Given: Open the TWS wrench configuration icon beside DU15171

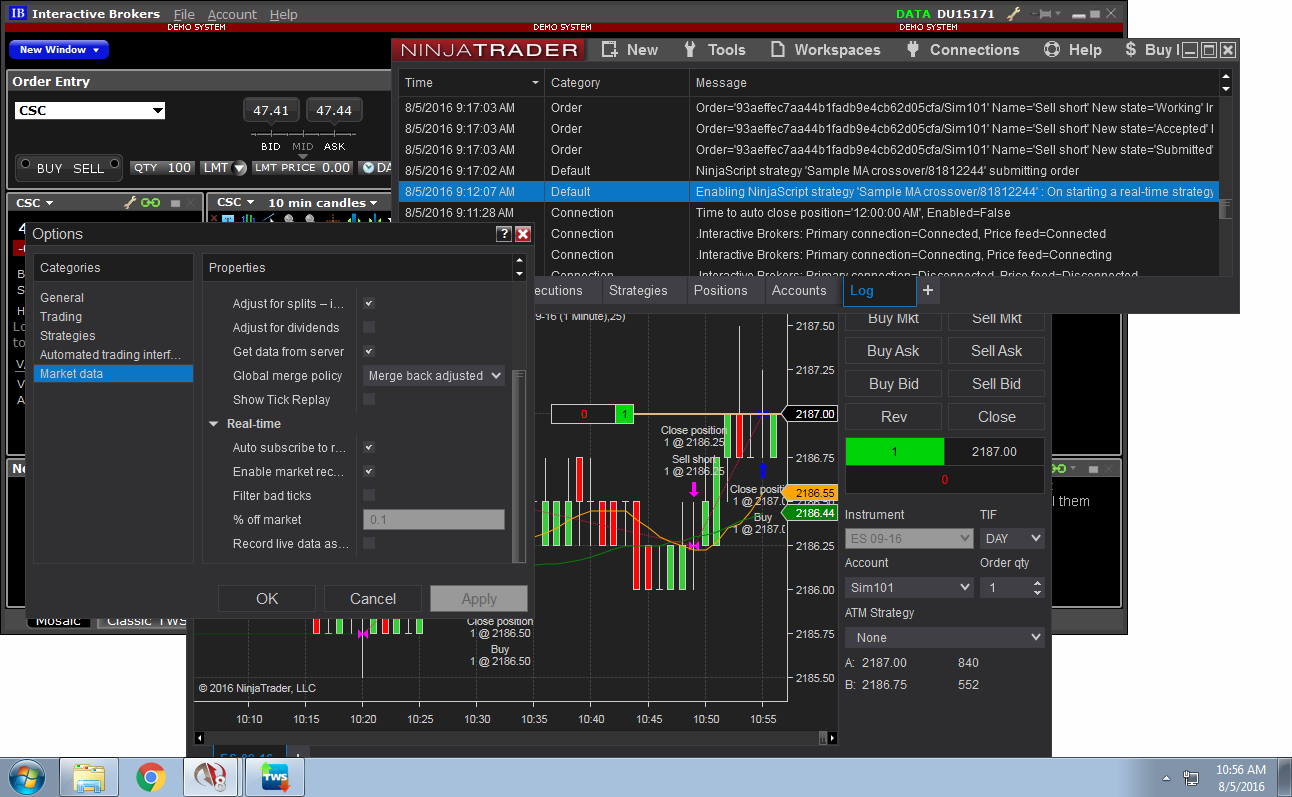Looking at the screenshot, I should pyautogui.click(x=1013, y=14).
